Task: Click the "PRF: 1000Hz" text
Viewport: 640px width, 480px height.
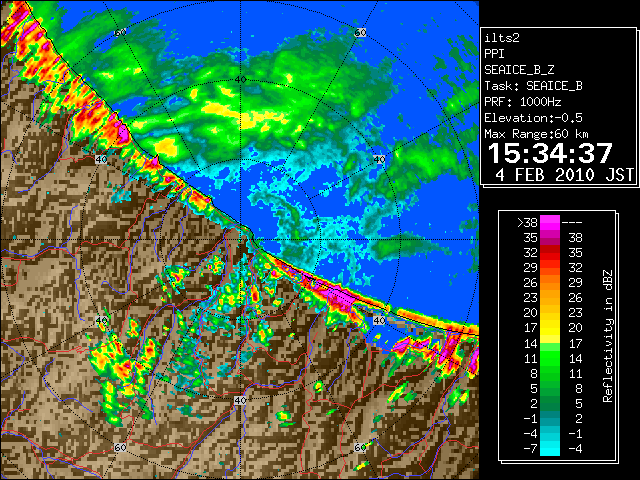Action: pos(522,102)
